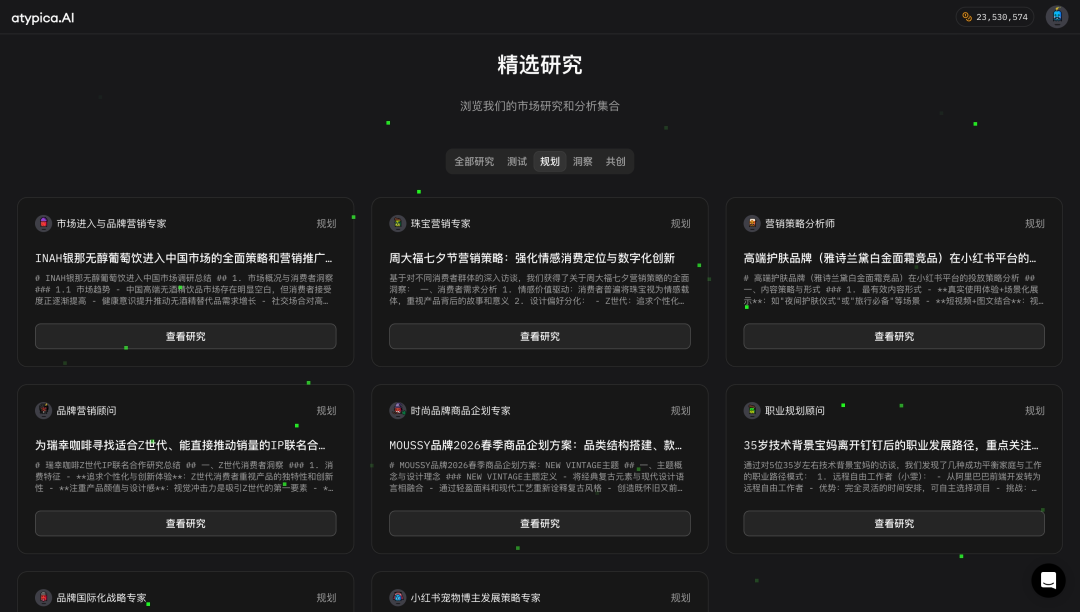The image size is (1080, 612).
Task: View research for 周大福七夕节营销策略 card
Action: coord(540,337)
